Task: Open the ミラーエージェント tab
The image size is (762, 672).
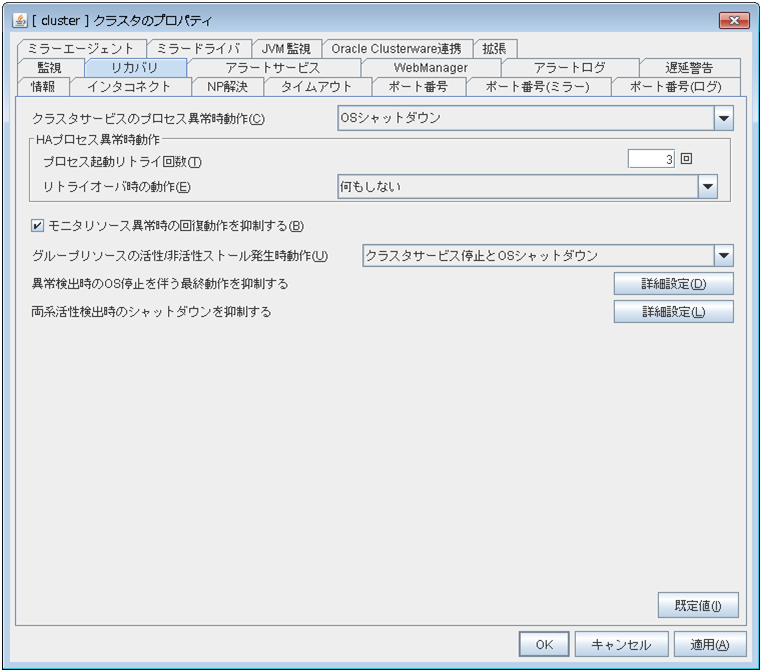Action: click(81, 49)
